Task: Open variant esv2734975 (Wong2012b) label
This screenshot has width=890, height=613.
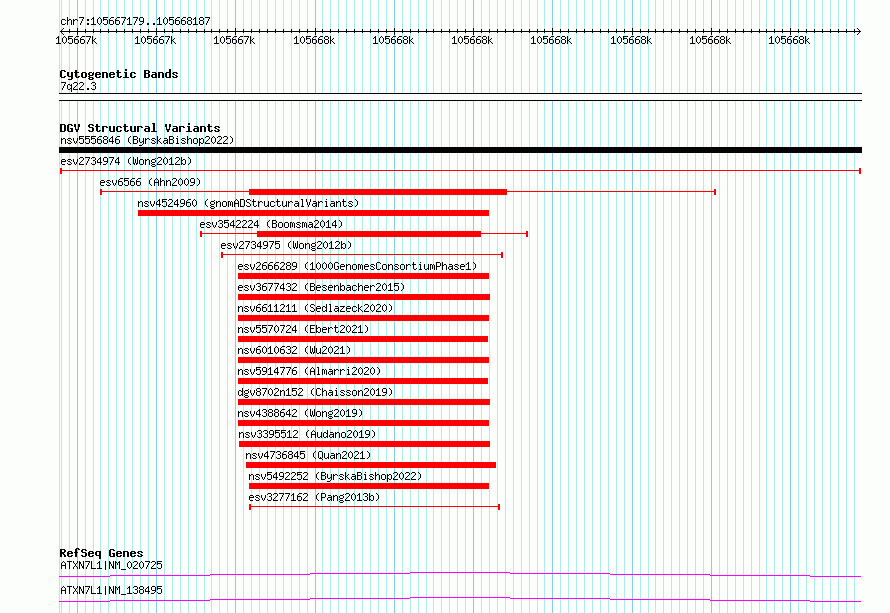Action: pos(286,245)
